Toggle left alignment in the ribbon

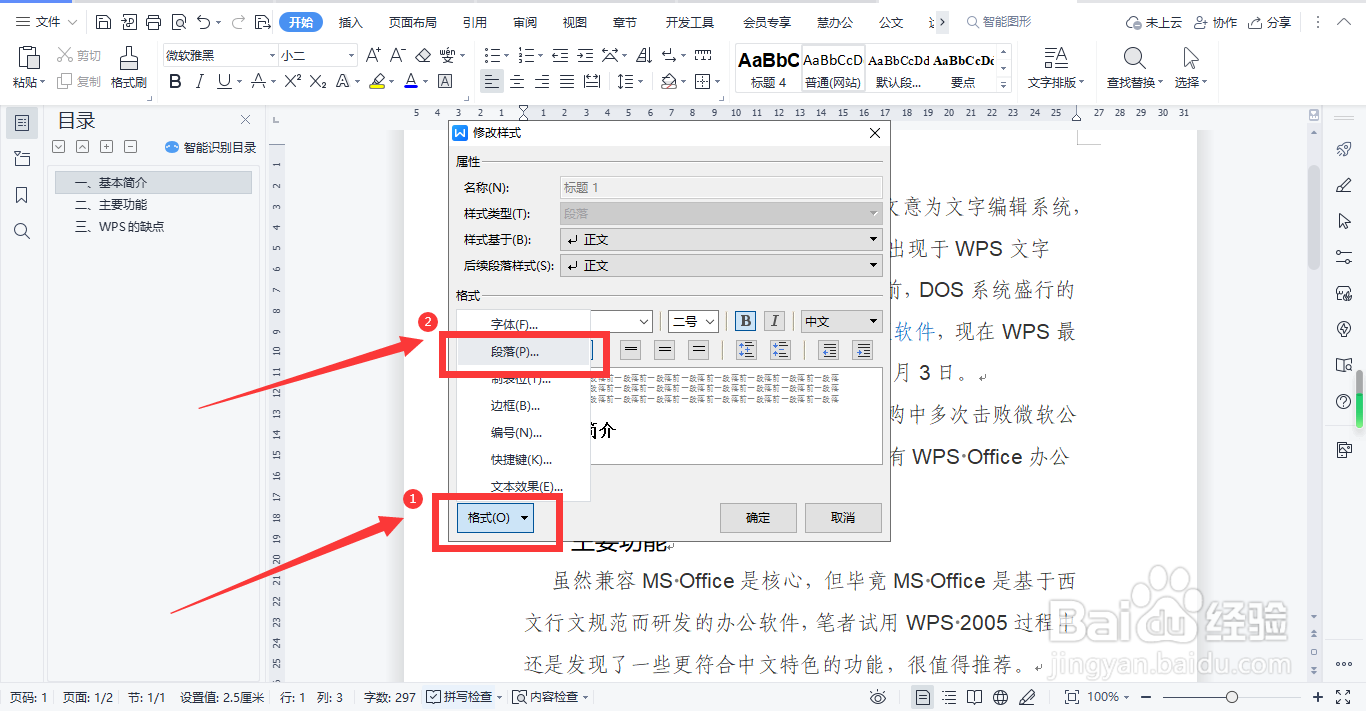[x=491, y=81]
